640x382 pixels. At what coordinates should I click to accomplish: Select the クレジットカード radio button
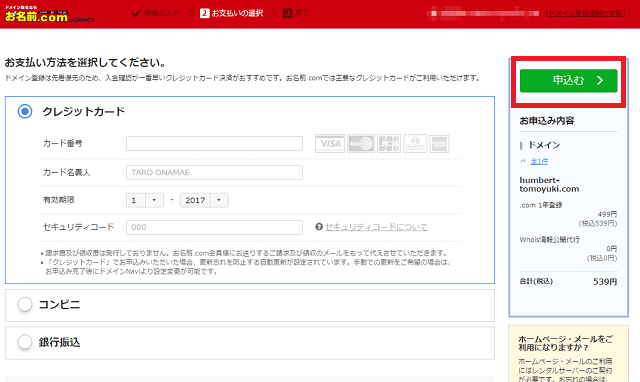pyautogui.click(x=25, y=111)
